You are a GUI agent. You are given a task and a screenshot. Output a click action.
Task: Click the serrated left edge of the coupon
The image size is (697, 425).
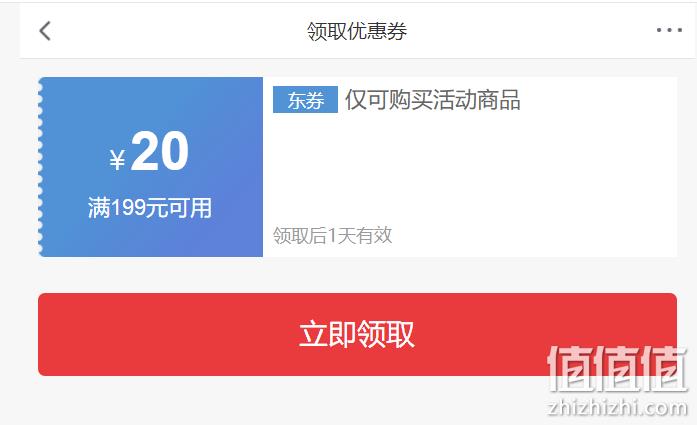(x=40, y=167)
